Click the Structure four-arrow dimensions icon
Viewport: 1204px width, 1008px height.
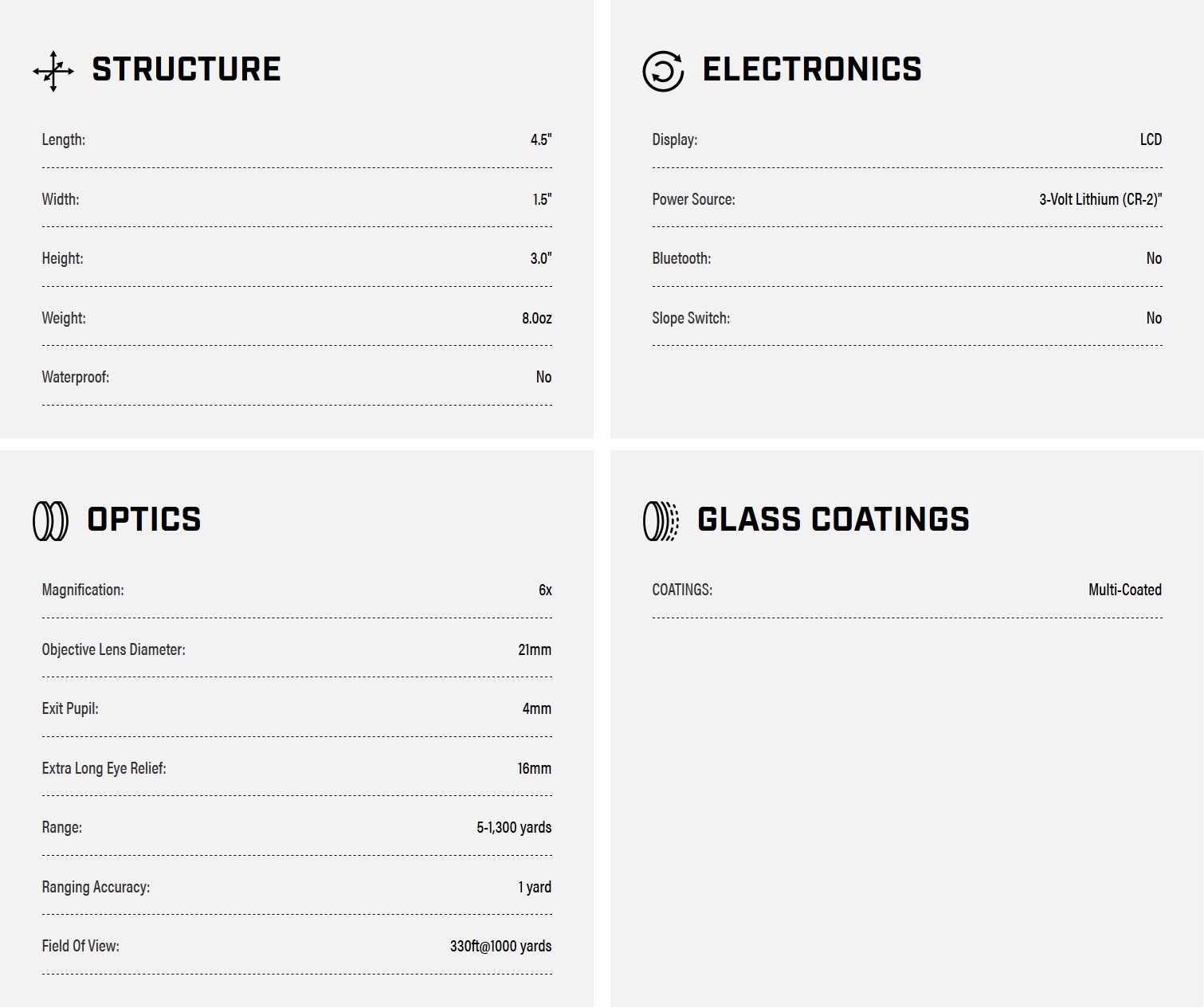(x=53, y=71)
